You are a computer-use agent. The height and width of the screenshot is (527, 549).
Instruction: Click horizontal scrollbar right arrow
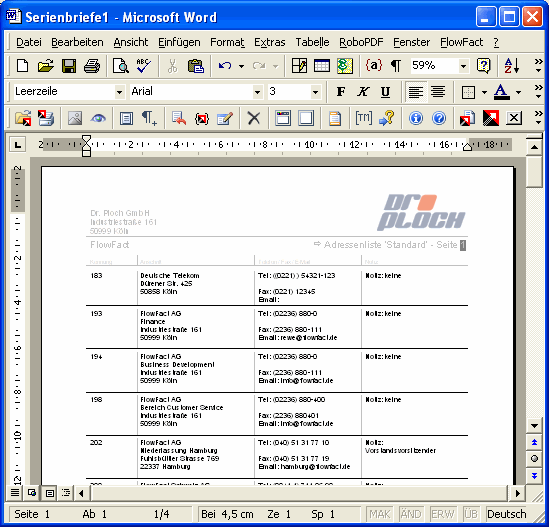(x=517, y=493)
